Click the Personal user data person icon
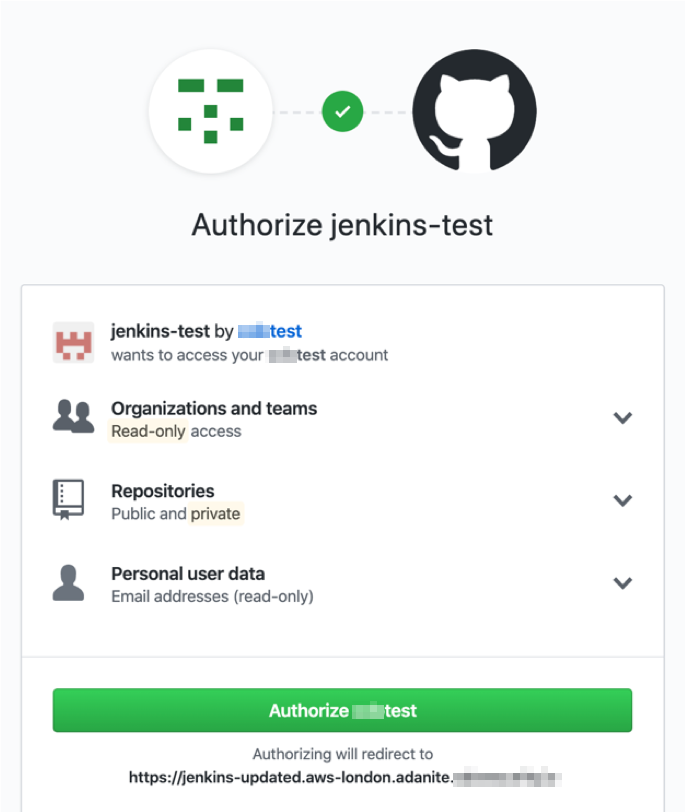 [68, 583]
